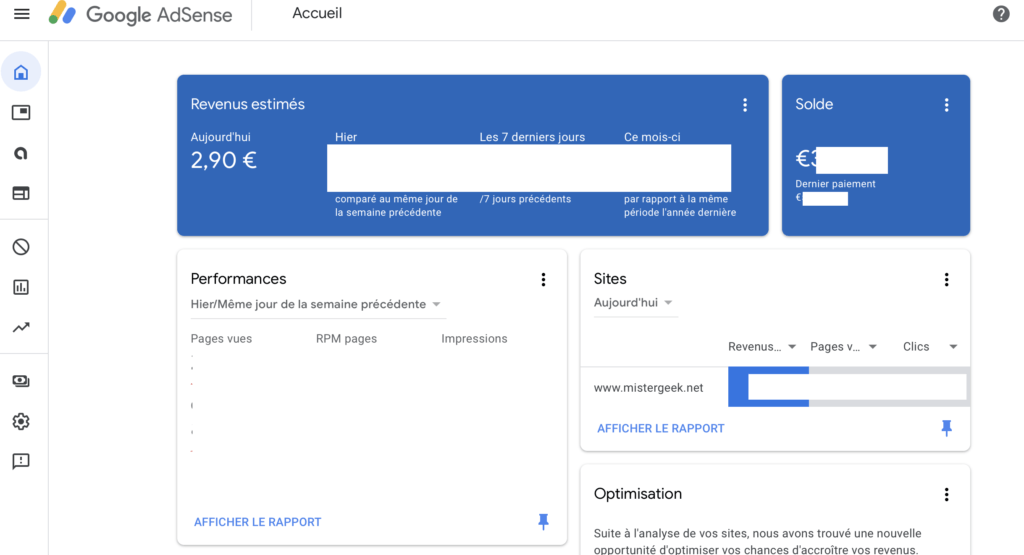
Task: Open the trending line optimization icon
Action: pyautogui.click(x=21, y=327)
